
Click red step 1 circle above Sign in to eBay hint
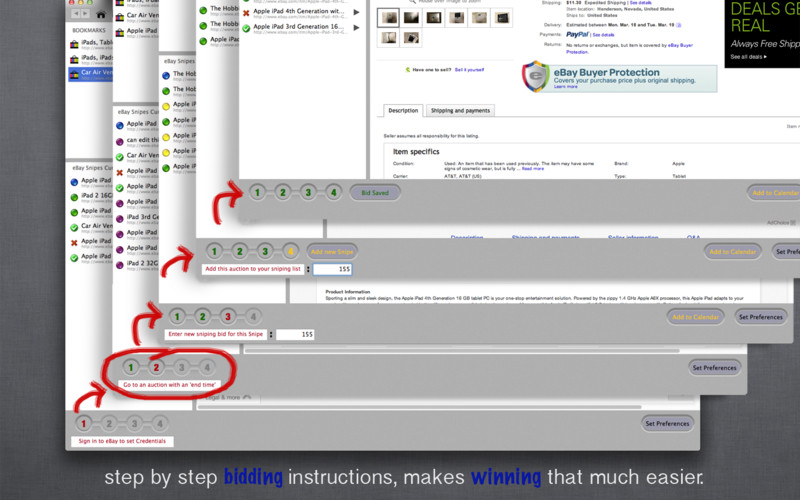coord(84,423)
